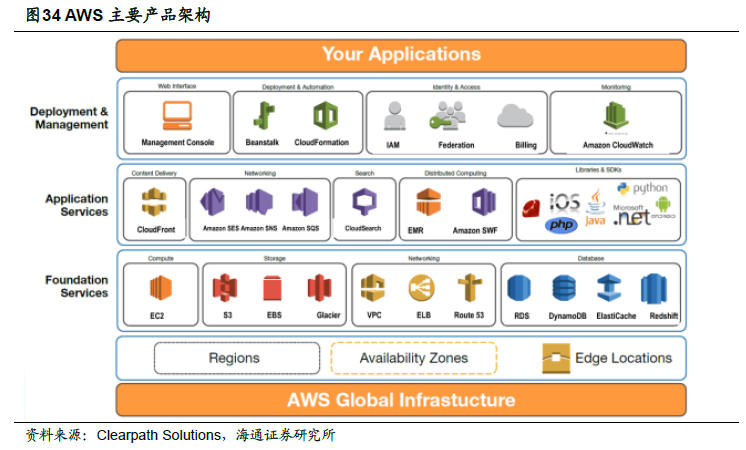This screenshot has height=450, width=746.
Task: Click the Your Applications orange banner
Action: coord(401,55)
